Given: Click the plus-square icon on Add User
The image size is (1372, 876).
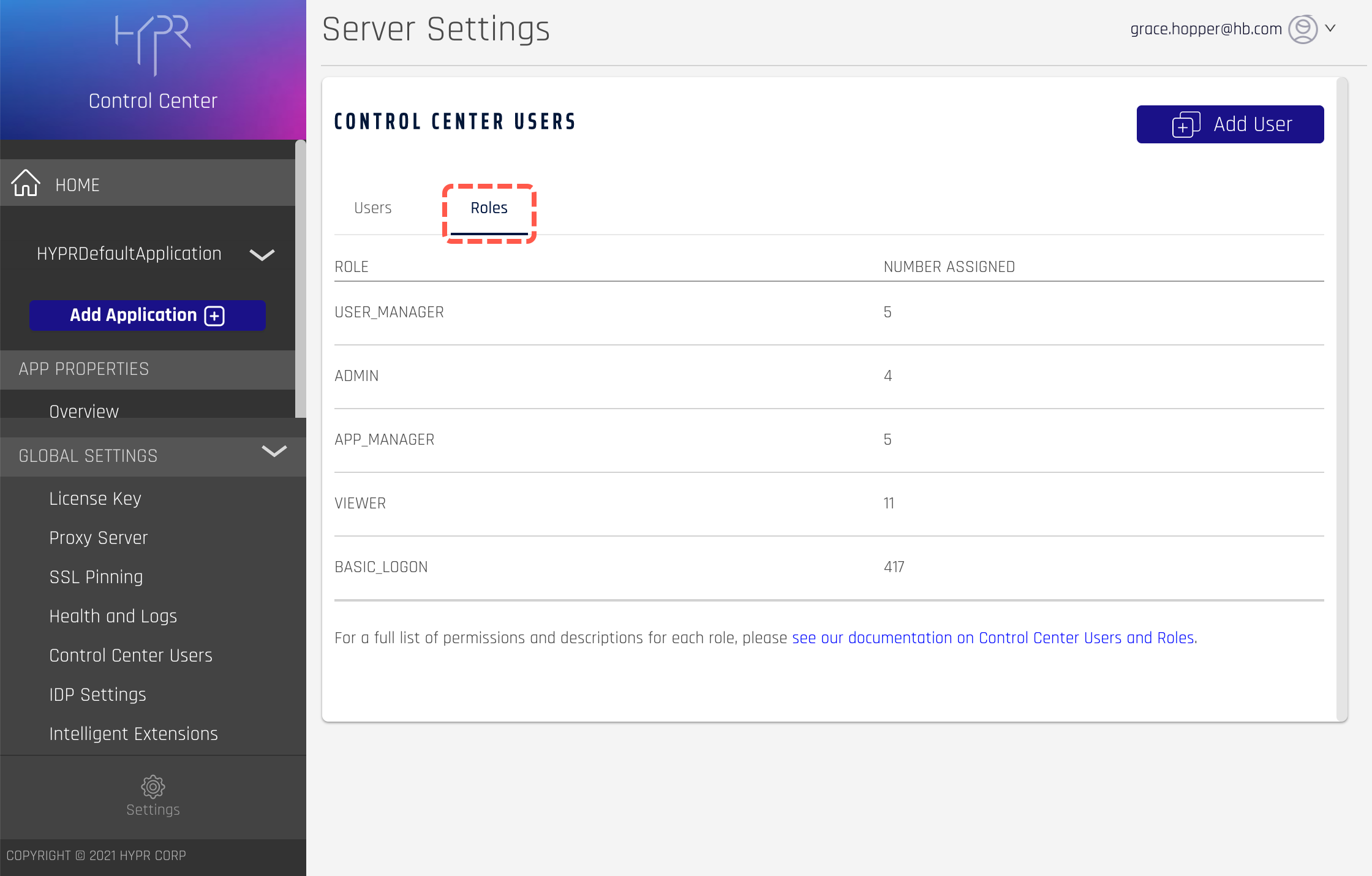Looking at the screenshot, I should (1186, 125).
